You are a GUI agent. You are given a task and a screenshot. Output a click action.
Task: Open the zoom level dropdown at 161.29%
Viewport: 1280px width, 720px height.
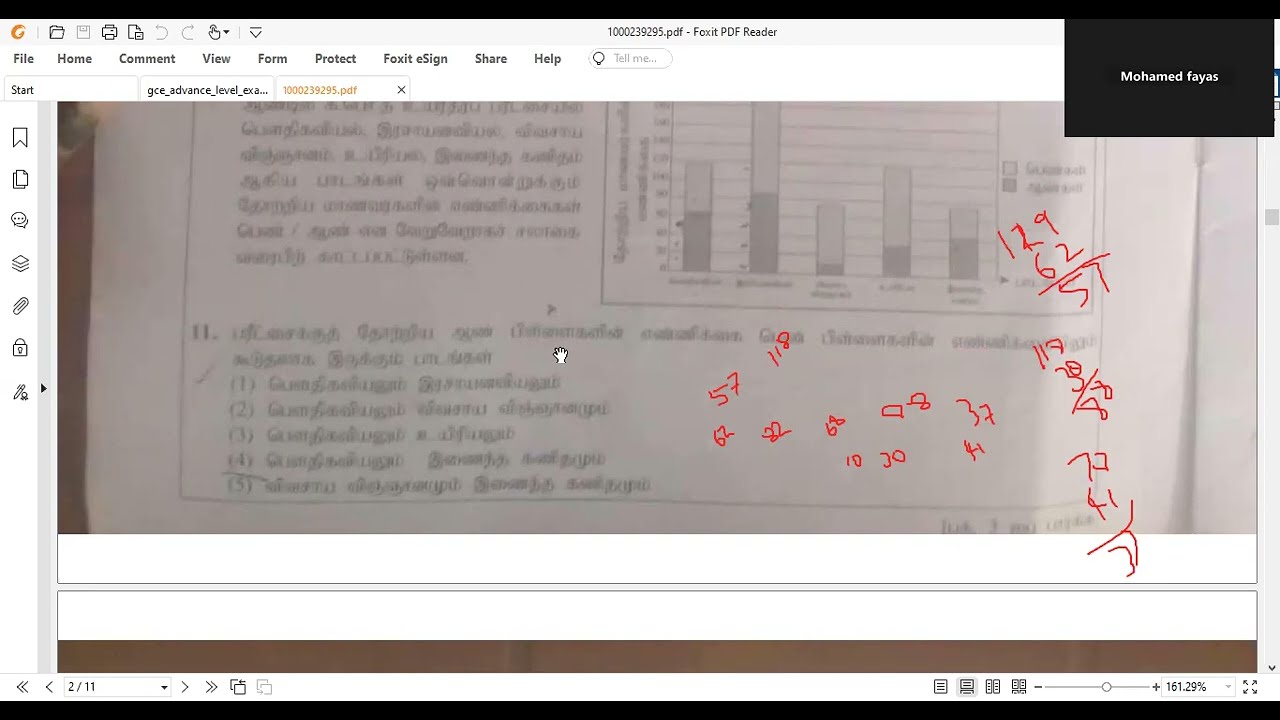[x=1228, y=688]
